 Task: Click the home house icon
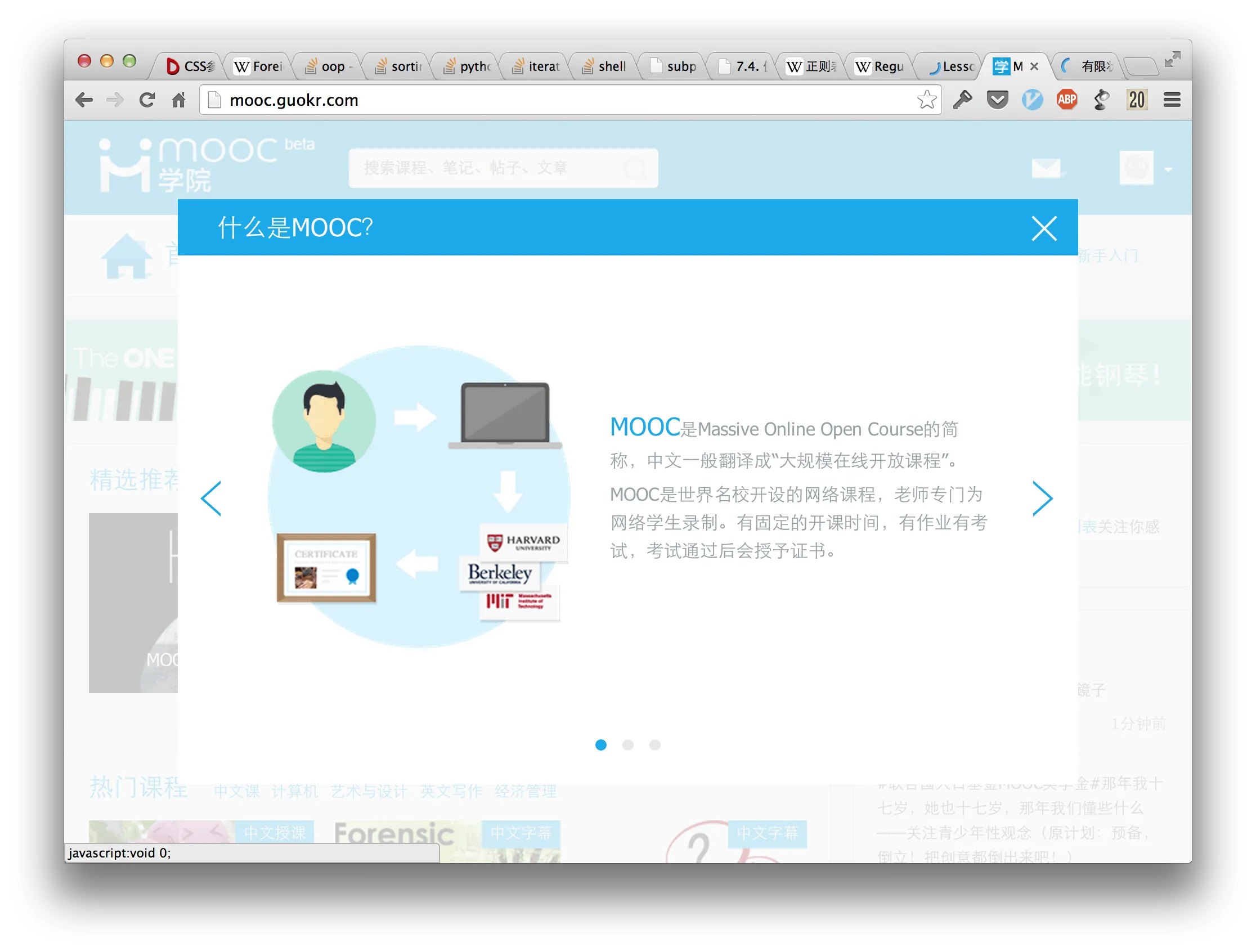[126, 257]
